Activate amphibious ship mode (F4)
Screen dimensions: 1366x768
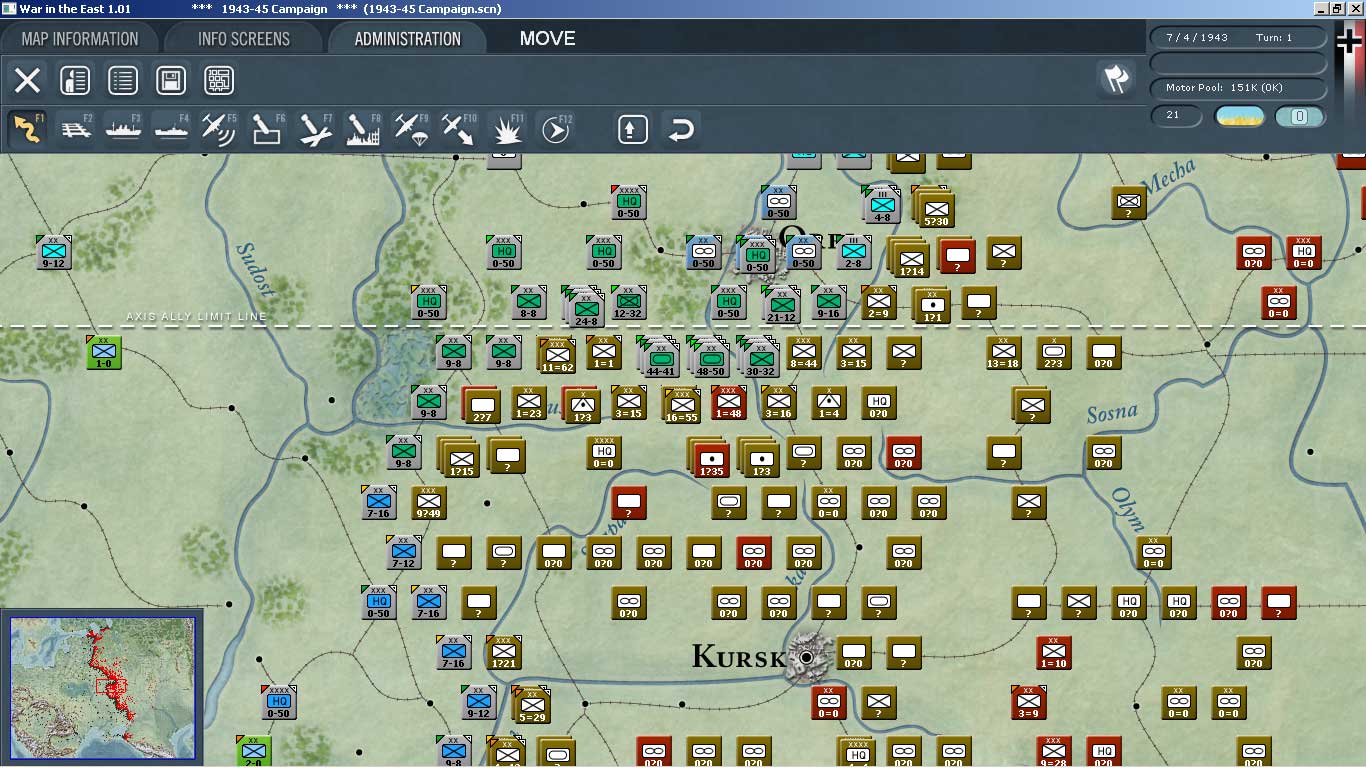pos(171,129)
